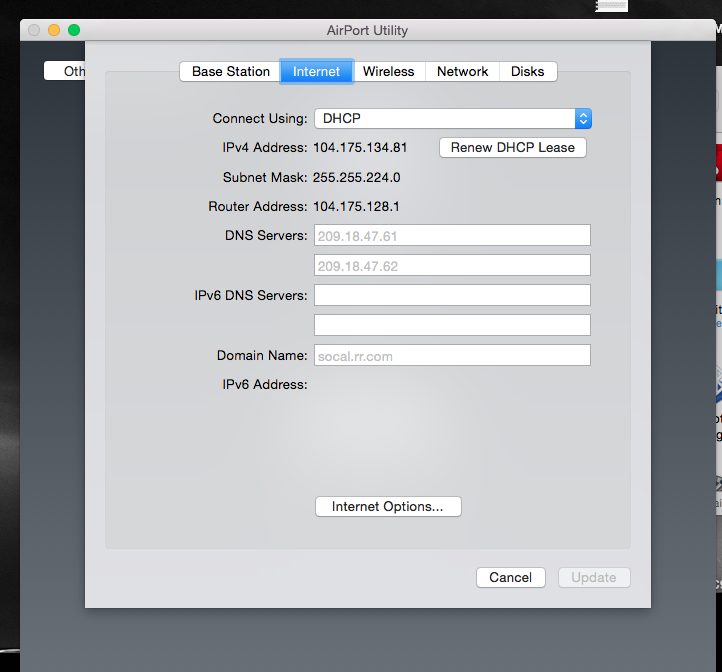Click the router address 104.175.128.1
This screenshot has width=722, height=672.
[356, 206]
